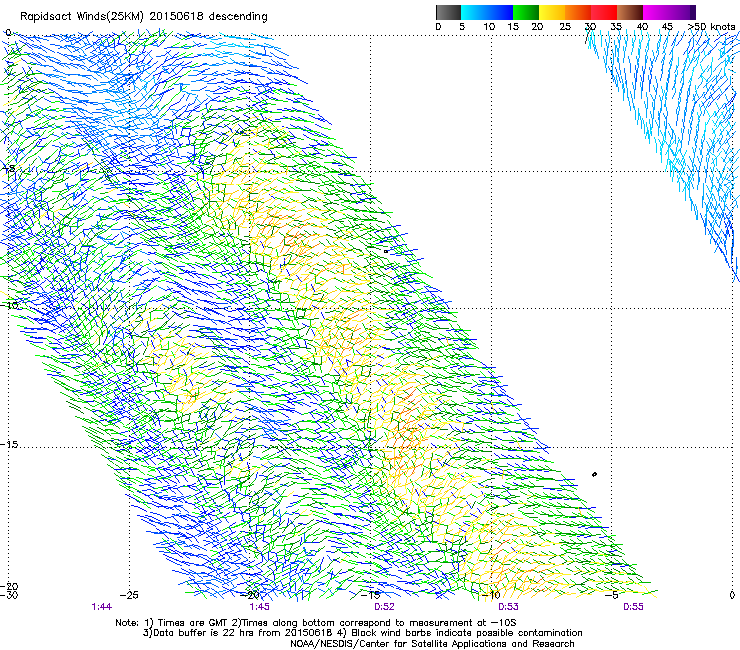Viewport: 740px width, 650px height.
Task: Click the note line starting "Note: 1) Times are GMT"
Action: coord(315,623)
